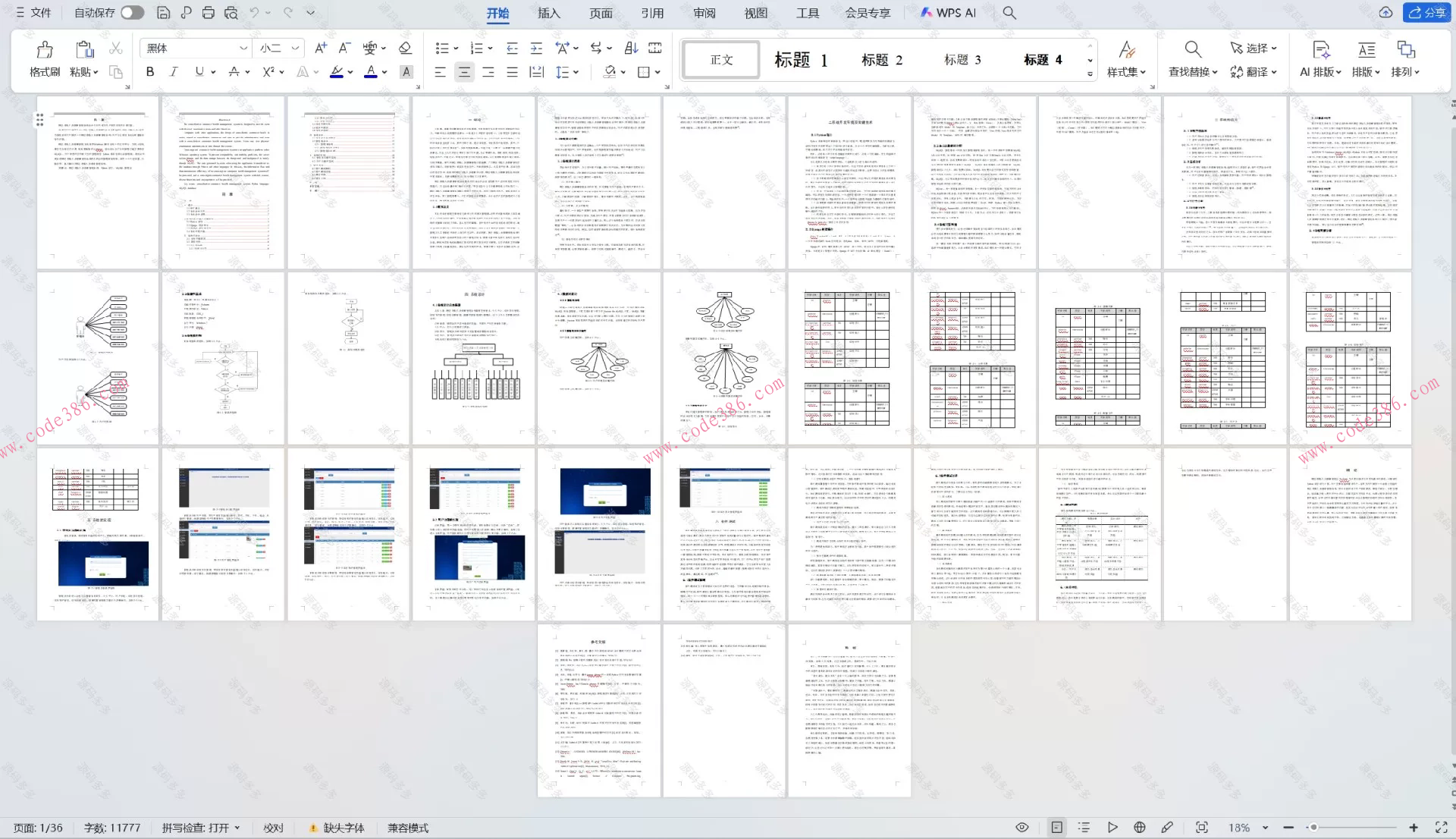The height and width of the screenshot is (839, 1456).
Task: Expand the font size dropdown 小二
Action: coord(295,48)
